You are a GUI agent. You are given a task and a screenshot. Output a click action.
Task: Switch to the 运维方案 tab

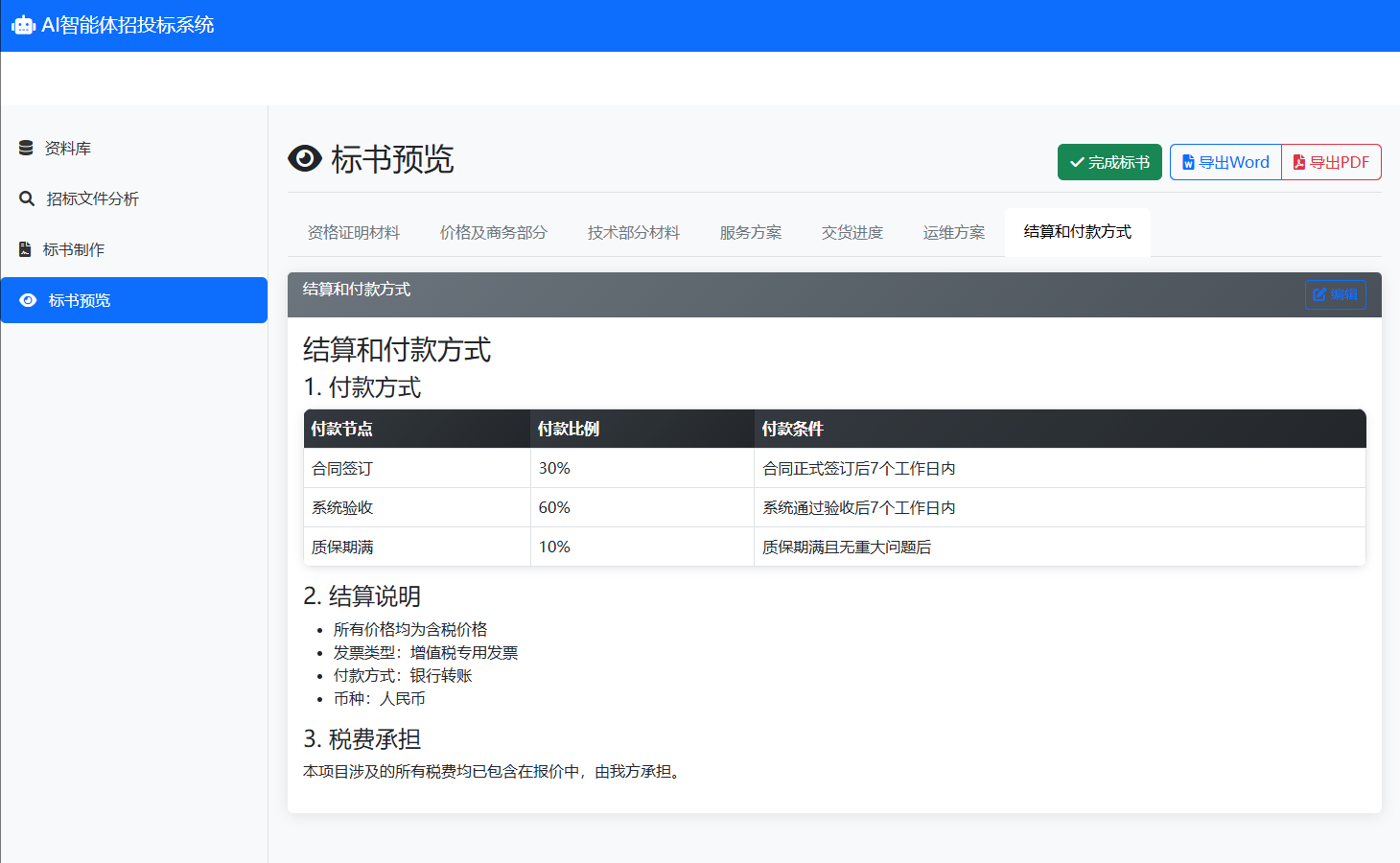pos(953,232)
